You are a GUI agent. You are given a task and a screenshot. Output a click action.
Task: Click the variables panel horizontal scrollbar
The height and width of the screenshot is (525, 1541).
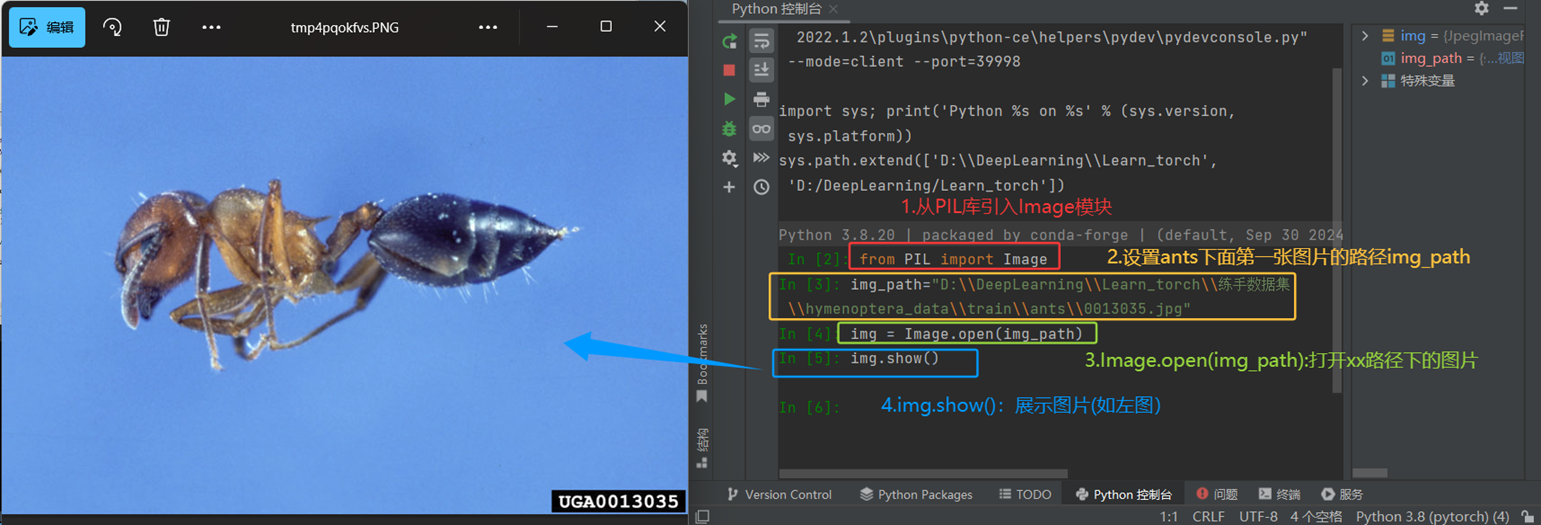click(1369, 473)
